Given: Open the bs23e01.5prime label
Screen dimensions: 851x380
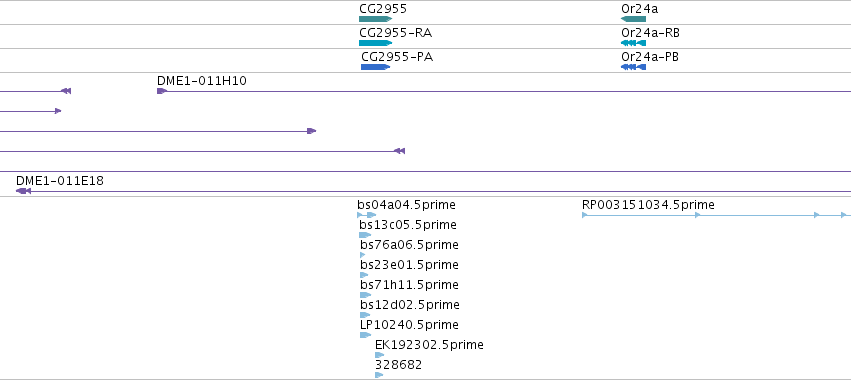Looking at the screenshot, I should 409,265.
